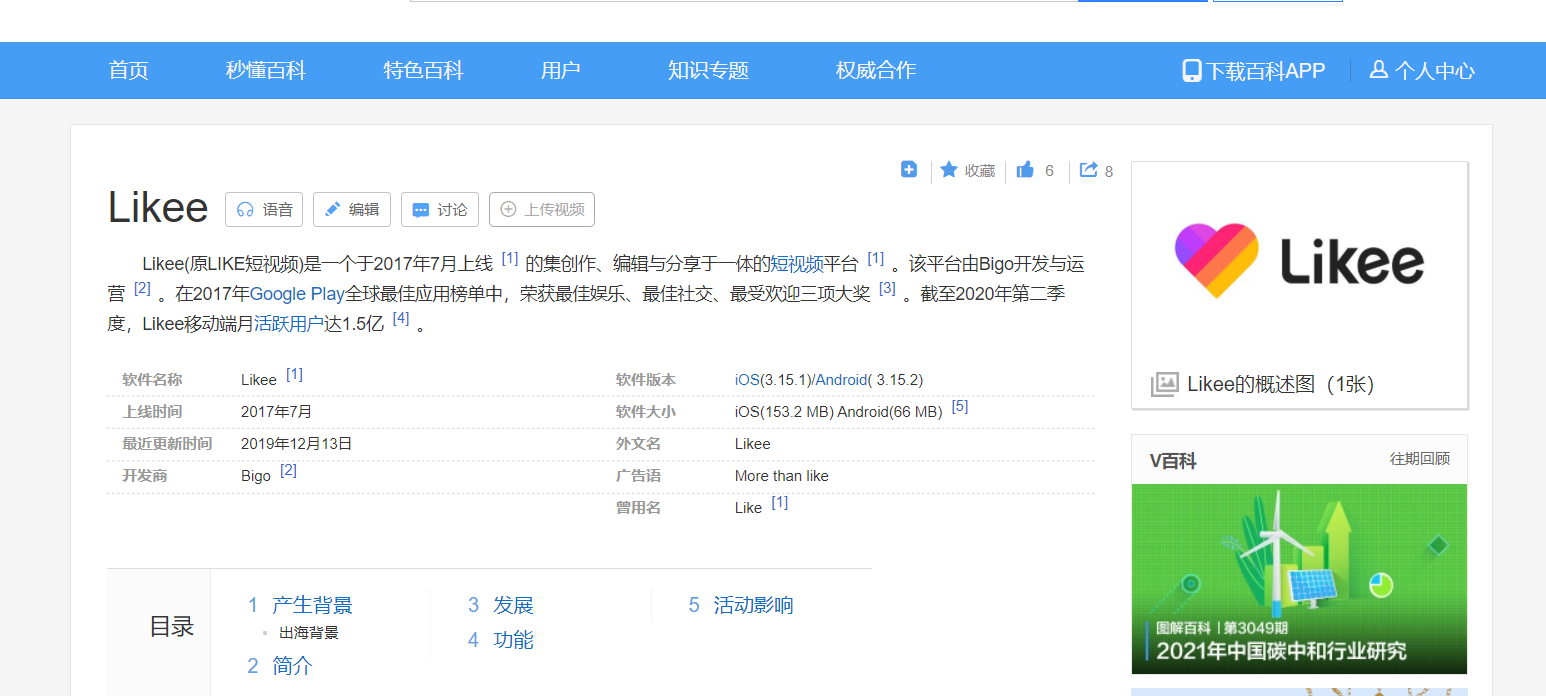Viewport: 1546px width, 696px height.
Task: Click the Likee article title heading
Action: pyautogui.click(x=158, y=208)
